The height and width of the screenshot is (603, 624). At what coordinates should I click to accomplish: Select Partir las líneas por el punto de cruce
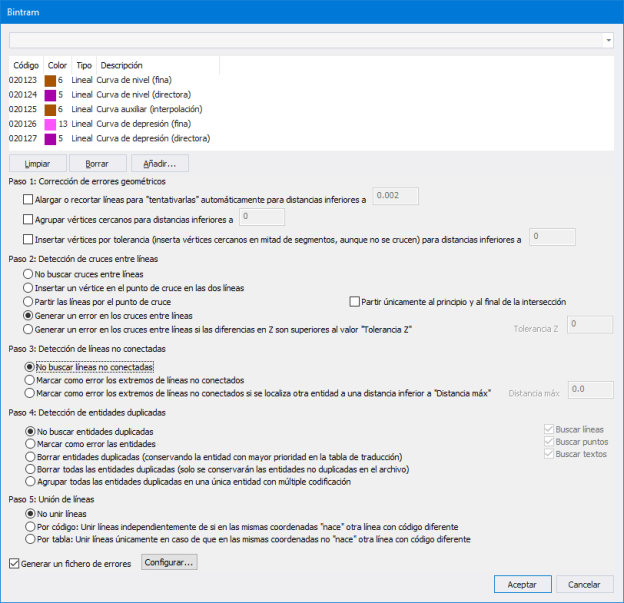coord(29,301)
